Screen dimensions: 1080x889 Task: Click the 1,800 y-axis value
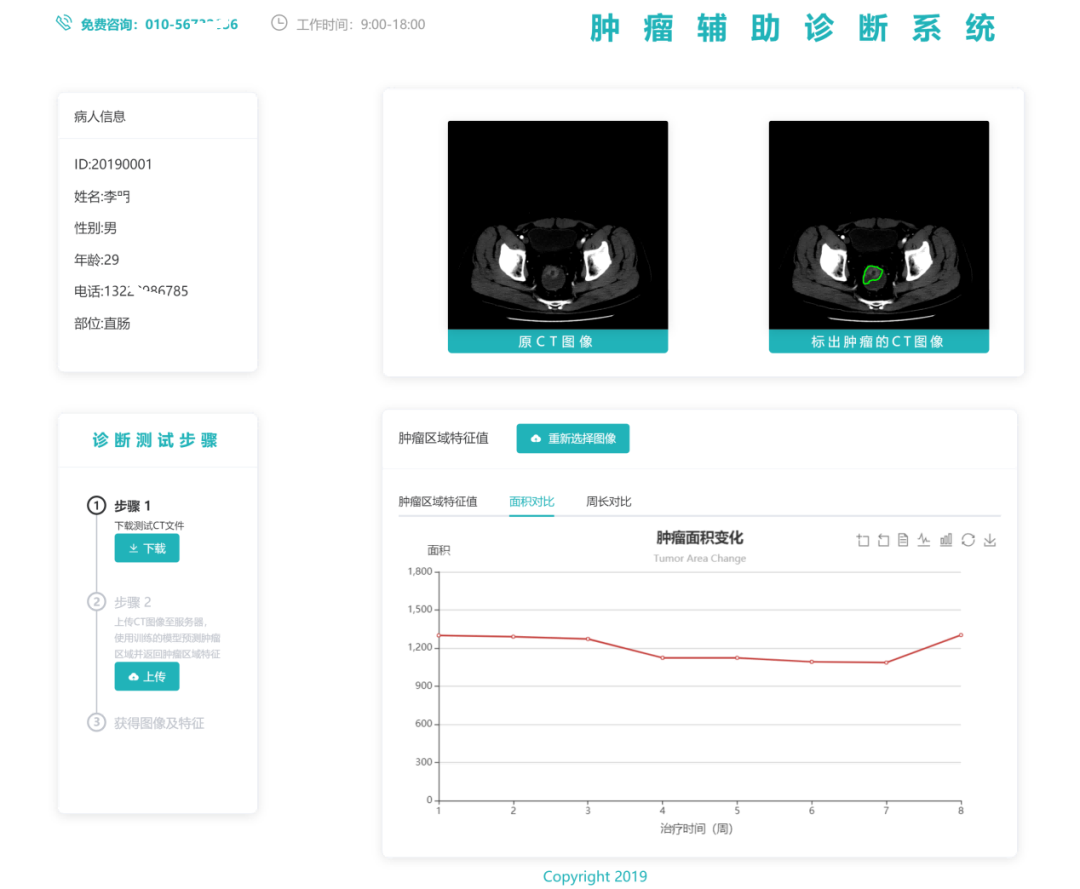tap(419, 571)
